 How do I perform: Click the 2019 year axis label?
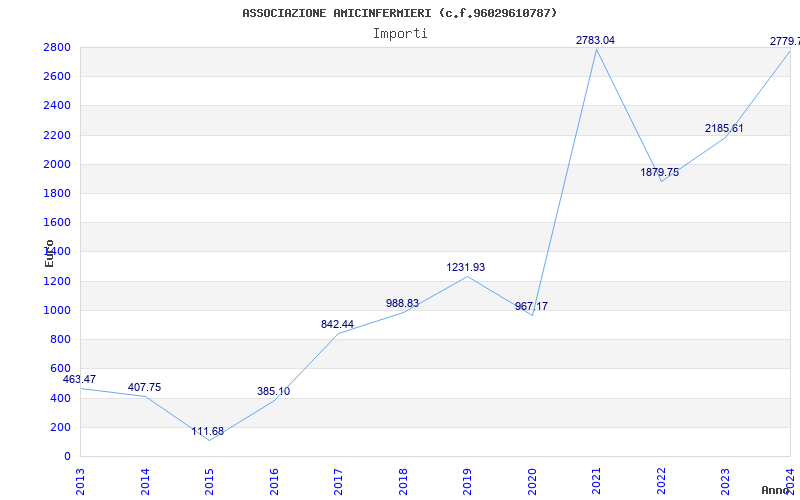click(x=467, y=482)
